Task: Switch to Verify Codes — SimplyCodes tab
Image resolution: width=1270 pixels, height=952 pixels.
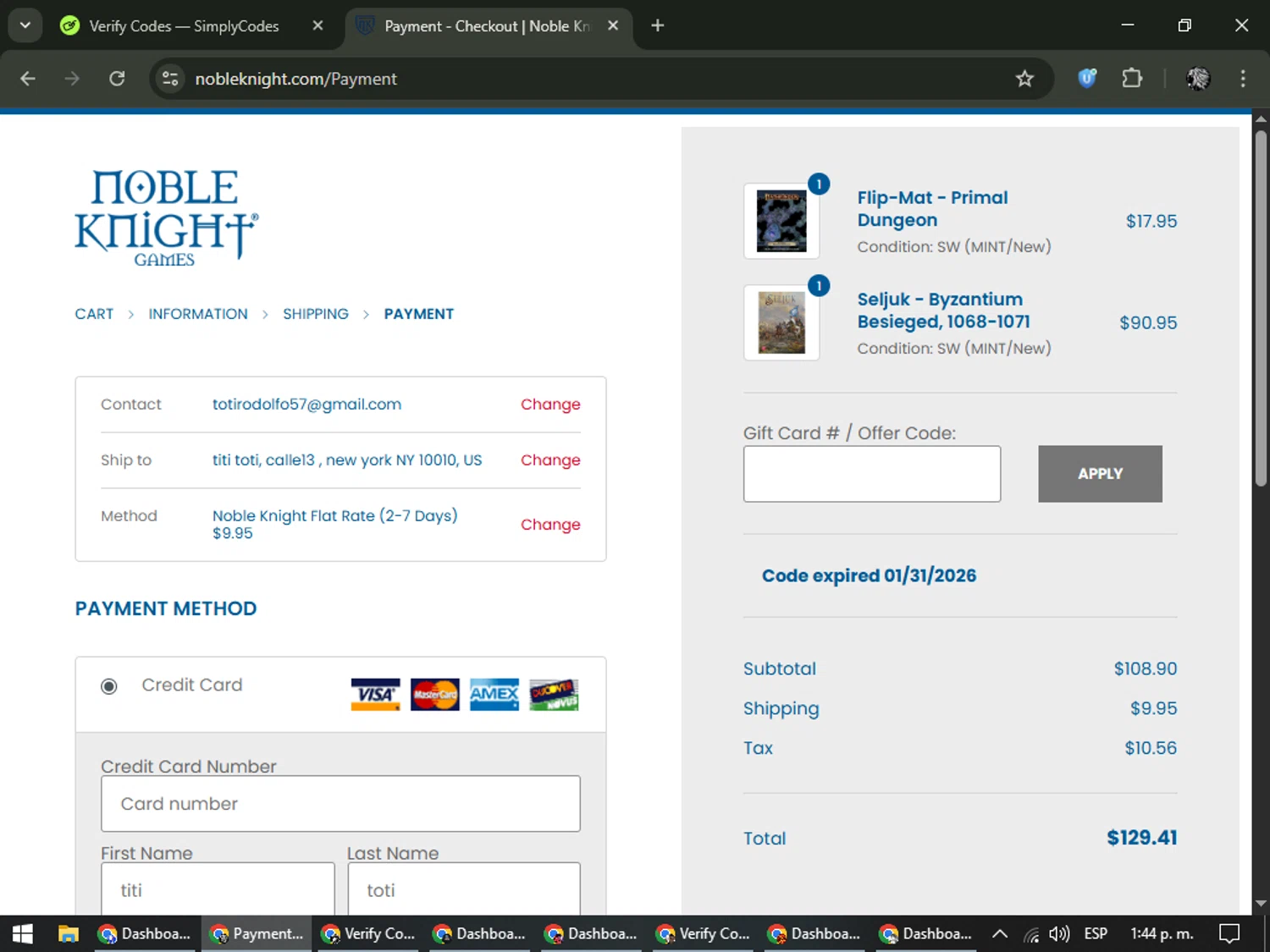Action: [x=184, y=26]
